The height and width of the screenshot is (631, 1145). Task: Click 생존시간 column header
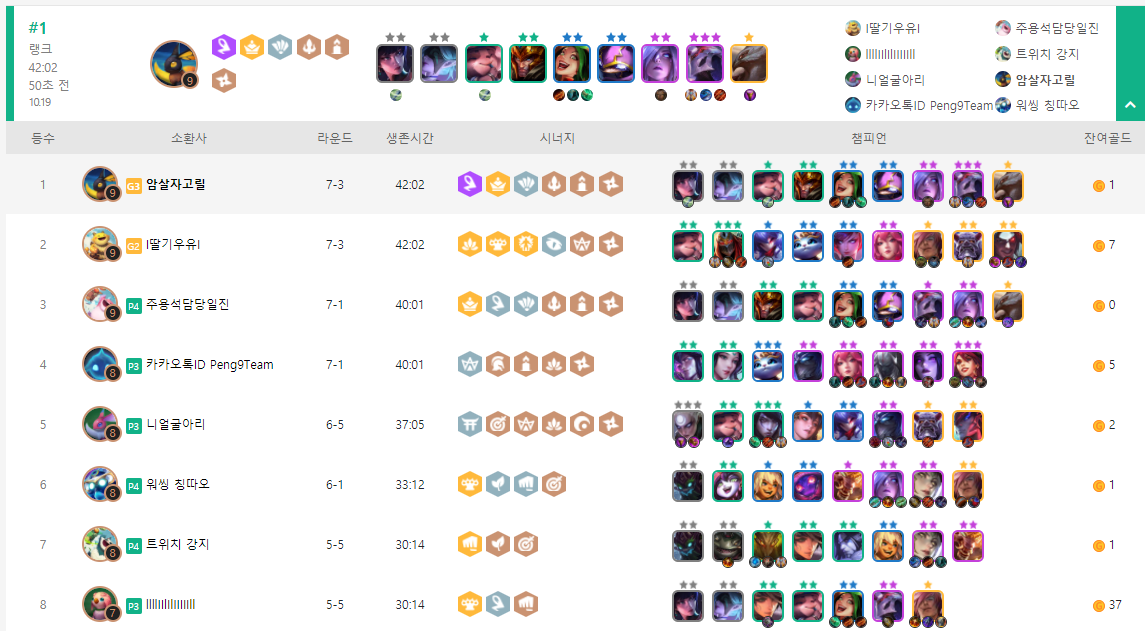click(410, 138)
